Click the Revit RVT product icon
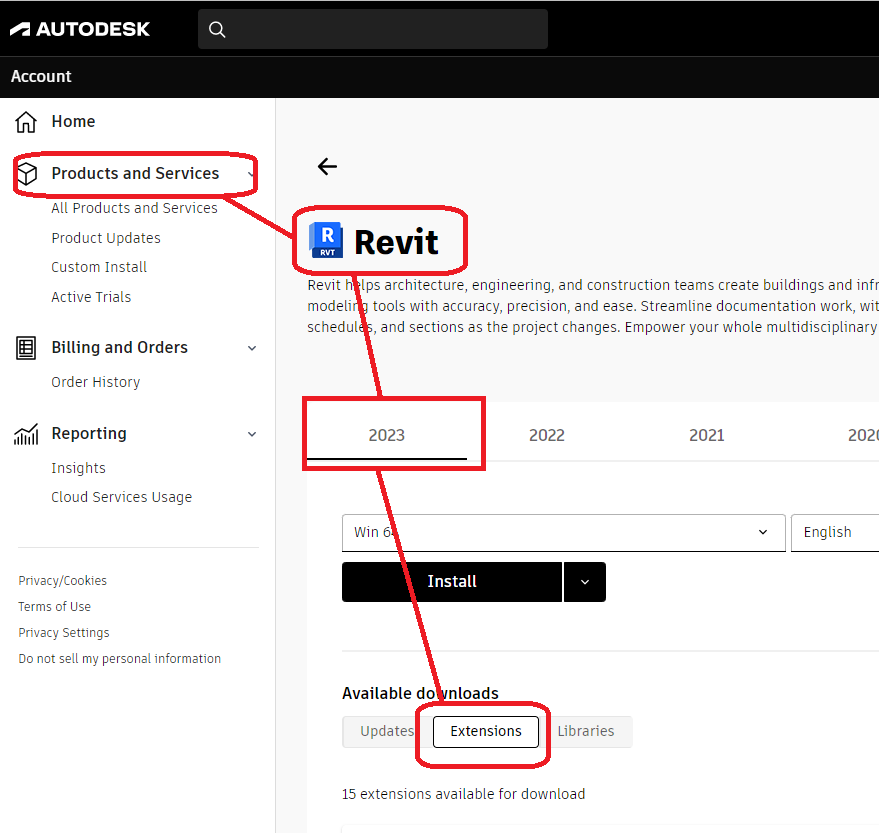The image size is (879, 833). (325, 239)
